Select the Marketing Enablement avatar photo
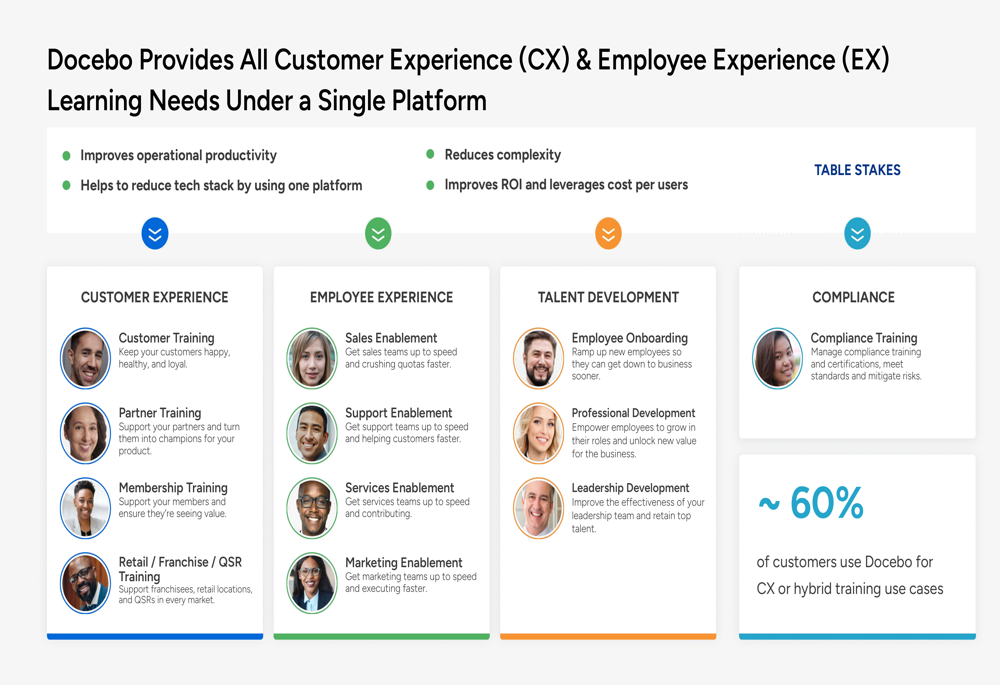The width and height of the screenshot is (1000, 685). (x=312, y=583)
